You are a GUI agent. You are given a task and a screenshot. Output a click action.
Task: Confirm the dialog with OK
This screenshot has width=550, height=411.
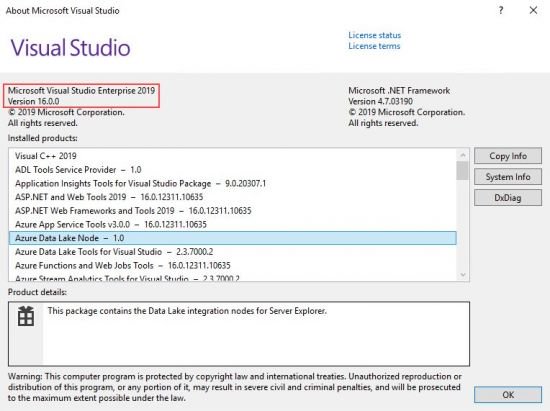pos(508,395)
